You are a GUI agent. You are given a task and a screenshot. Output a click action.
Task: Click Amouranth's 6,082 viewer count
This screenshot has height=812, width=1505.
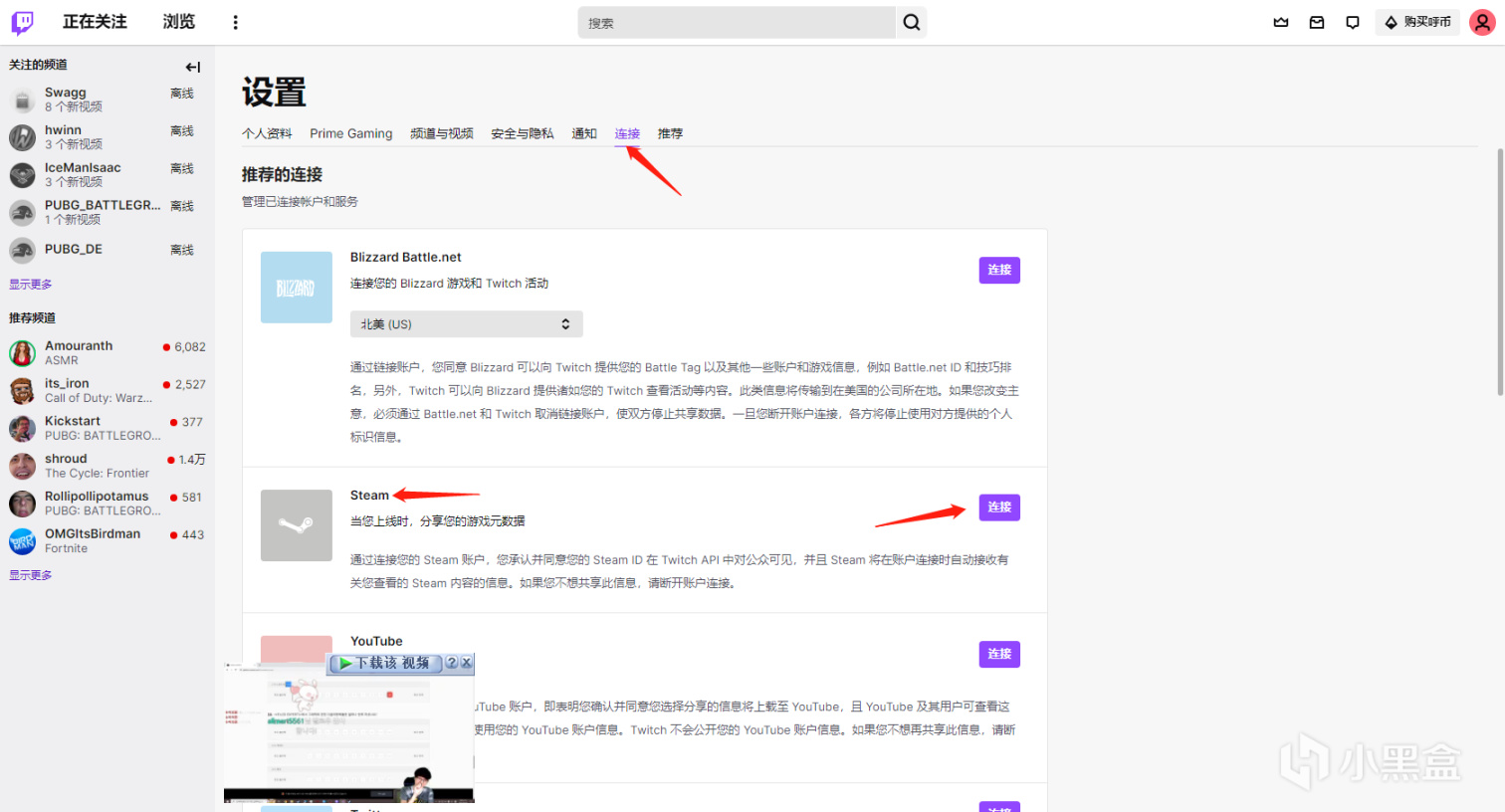click(190, 347)
